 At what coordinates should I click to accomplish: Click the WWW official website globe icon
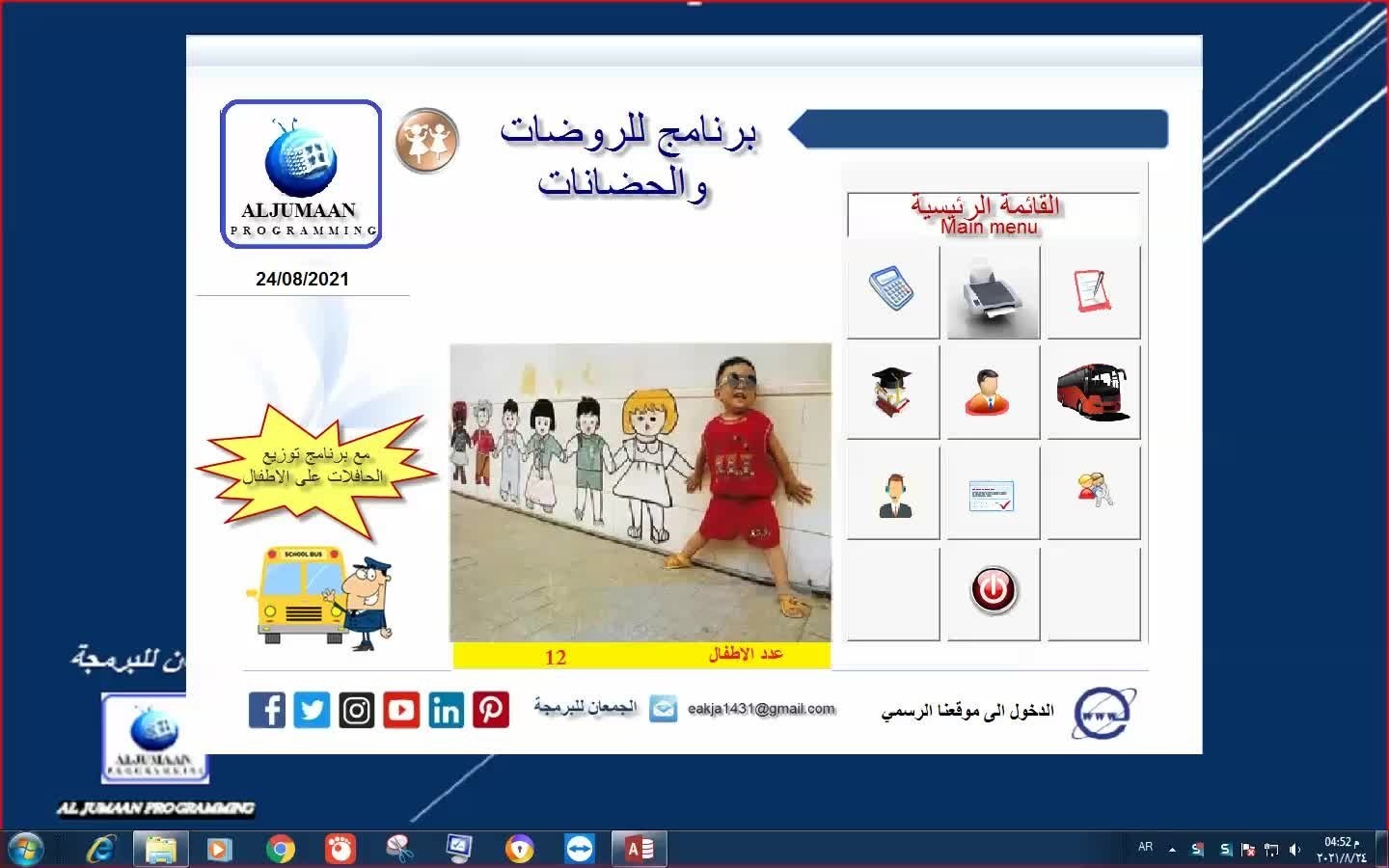pyautogui.click(x=1104, y=713)
